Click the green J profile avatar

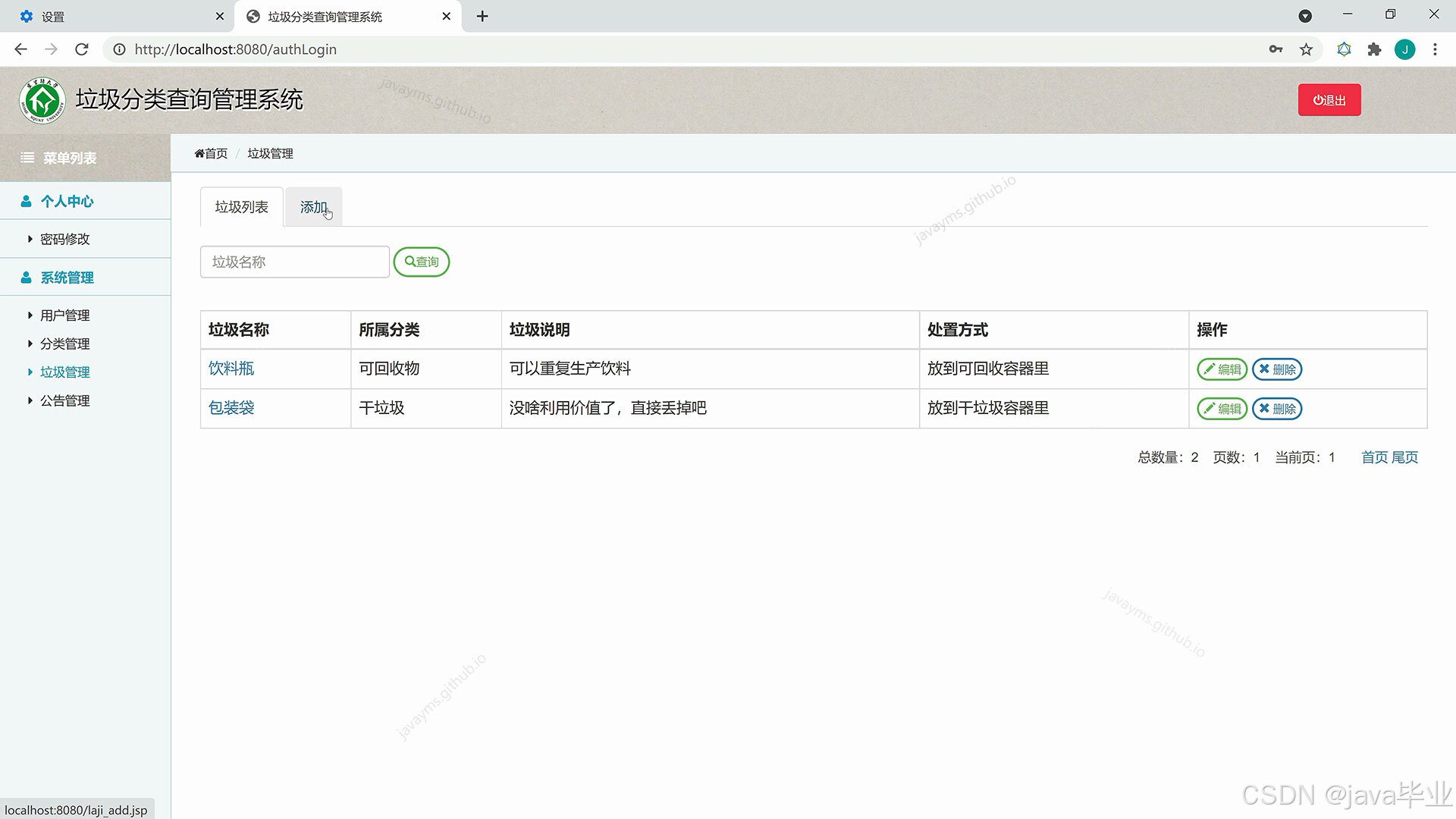point(1404,49)
